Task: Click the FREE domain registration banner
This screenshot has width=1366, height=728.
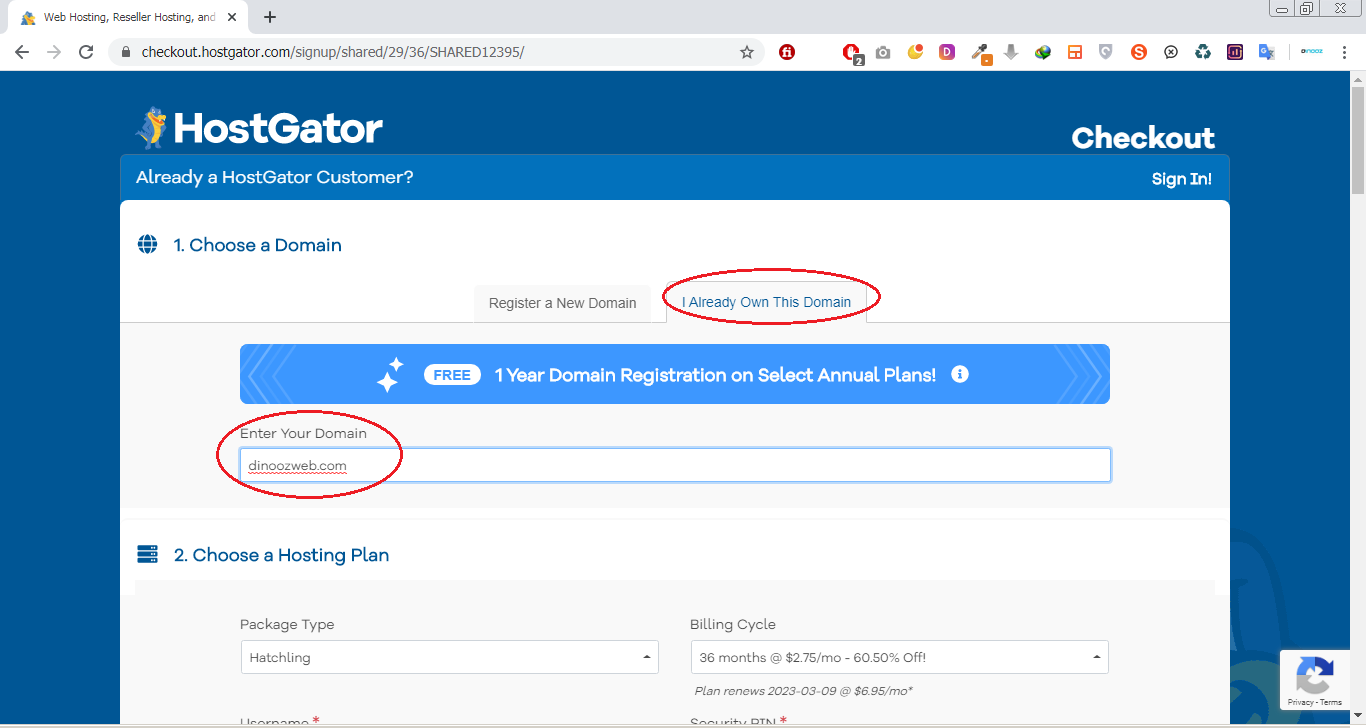Action: pyautogui.click(x=674, y=374)
